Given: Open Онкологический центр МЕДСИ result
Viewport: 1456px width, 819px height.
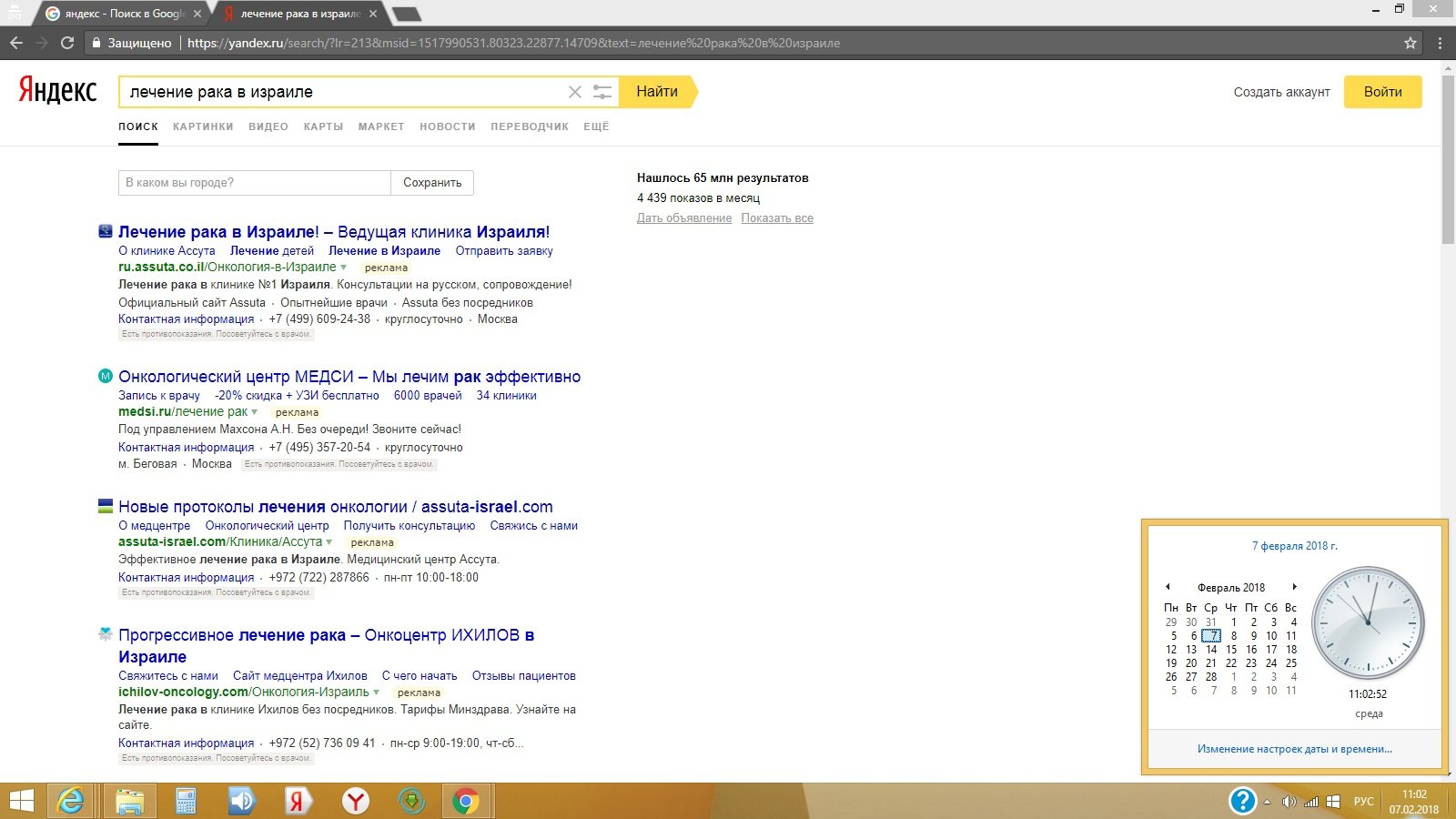Looking at the screenshot, I should point(349,377).
